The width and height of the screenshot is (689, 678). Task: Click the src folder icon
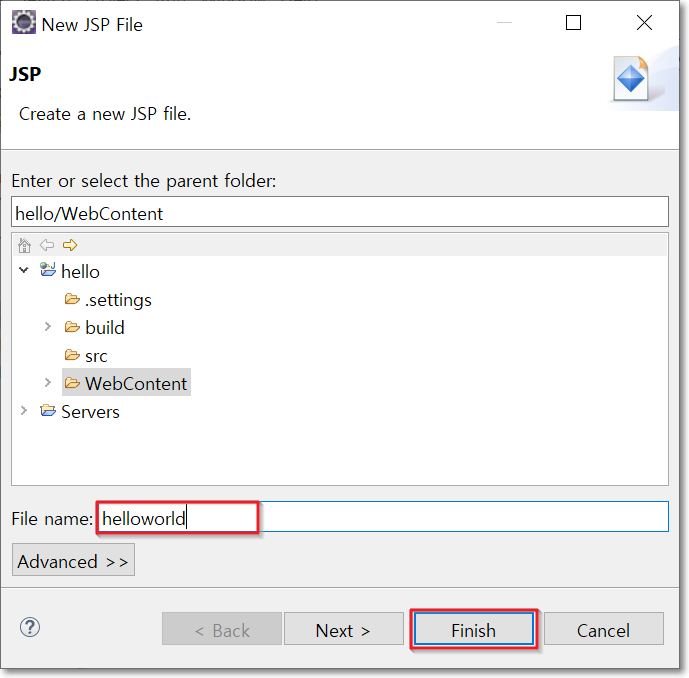72,355
